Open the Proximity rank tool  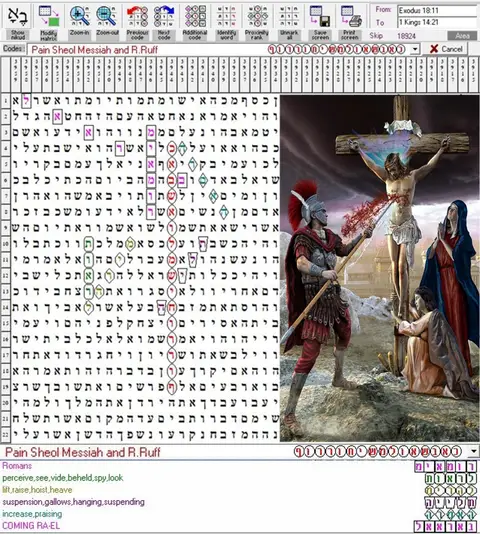point(257,21)
